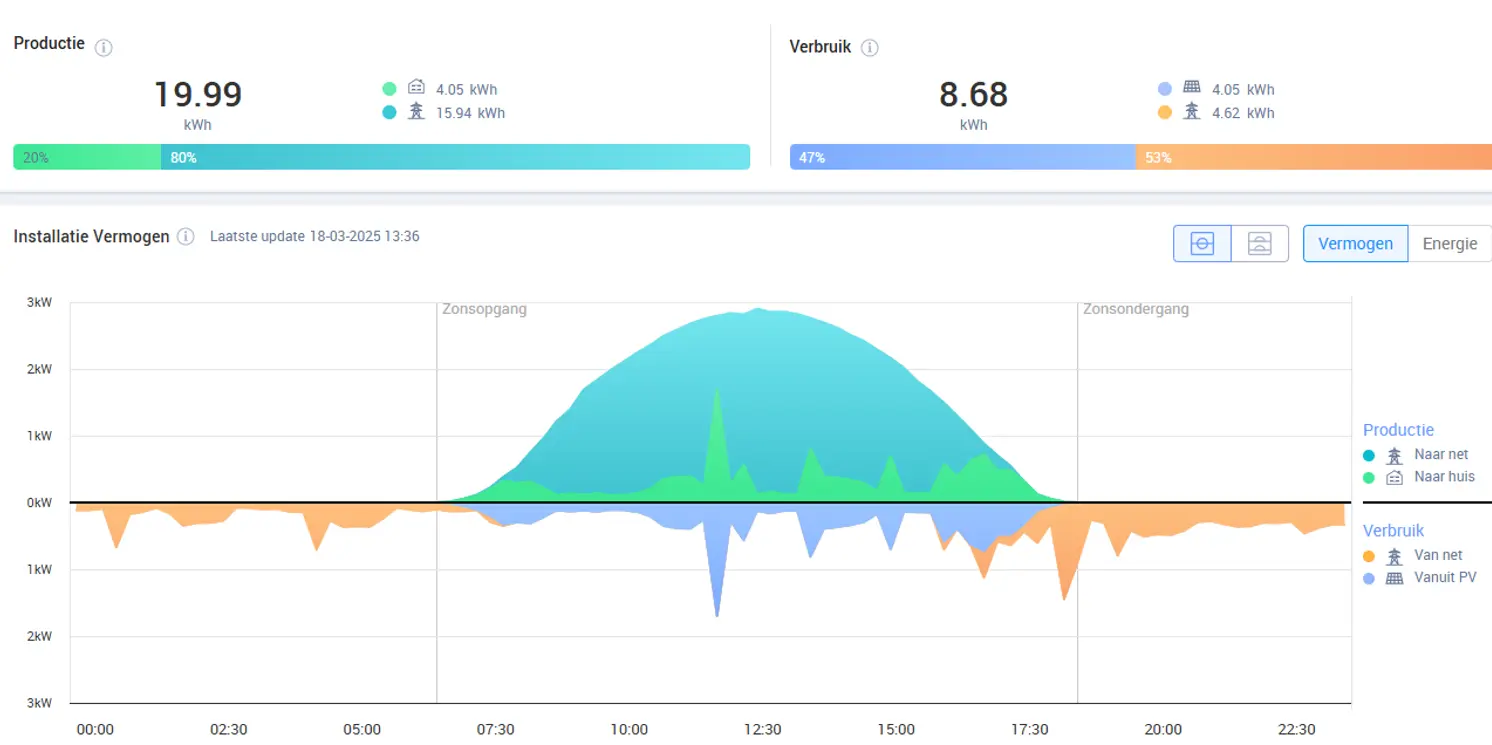Click the green 20% production bar segment
Viewport: 1492px width, 745px height.
87,157
